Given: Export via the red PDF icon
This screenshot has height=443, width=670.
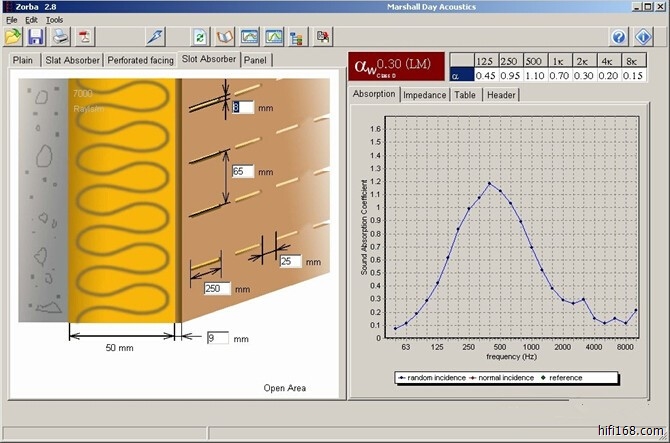Looking at the screenshot, I should (x=86, y=37).
